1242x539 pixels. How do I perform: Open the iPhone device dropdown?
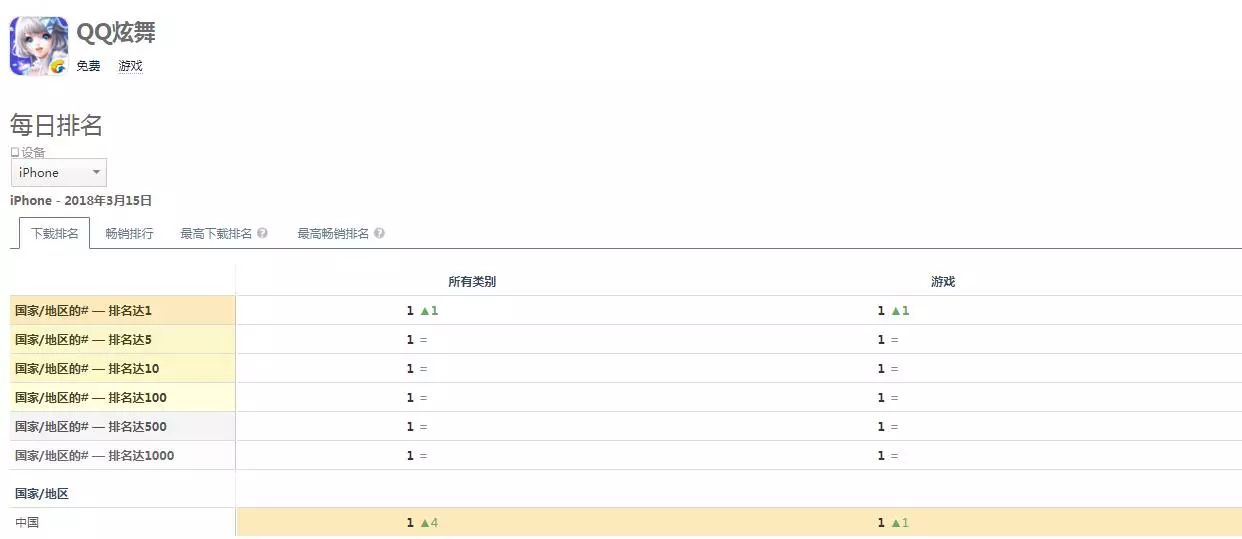coord(59,173)
